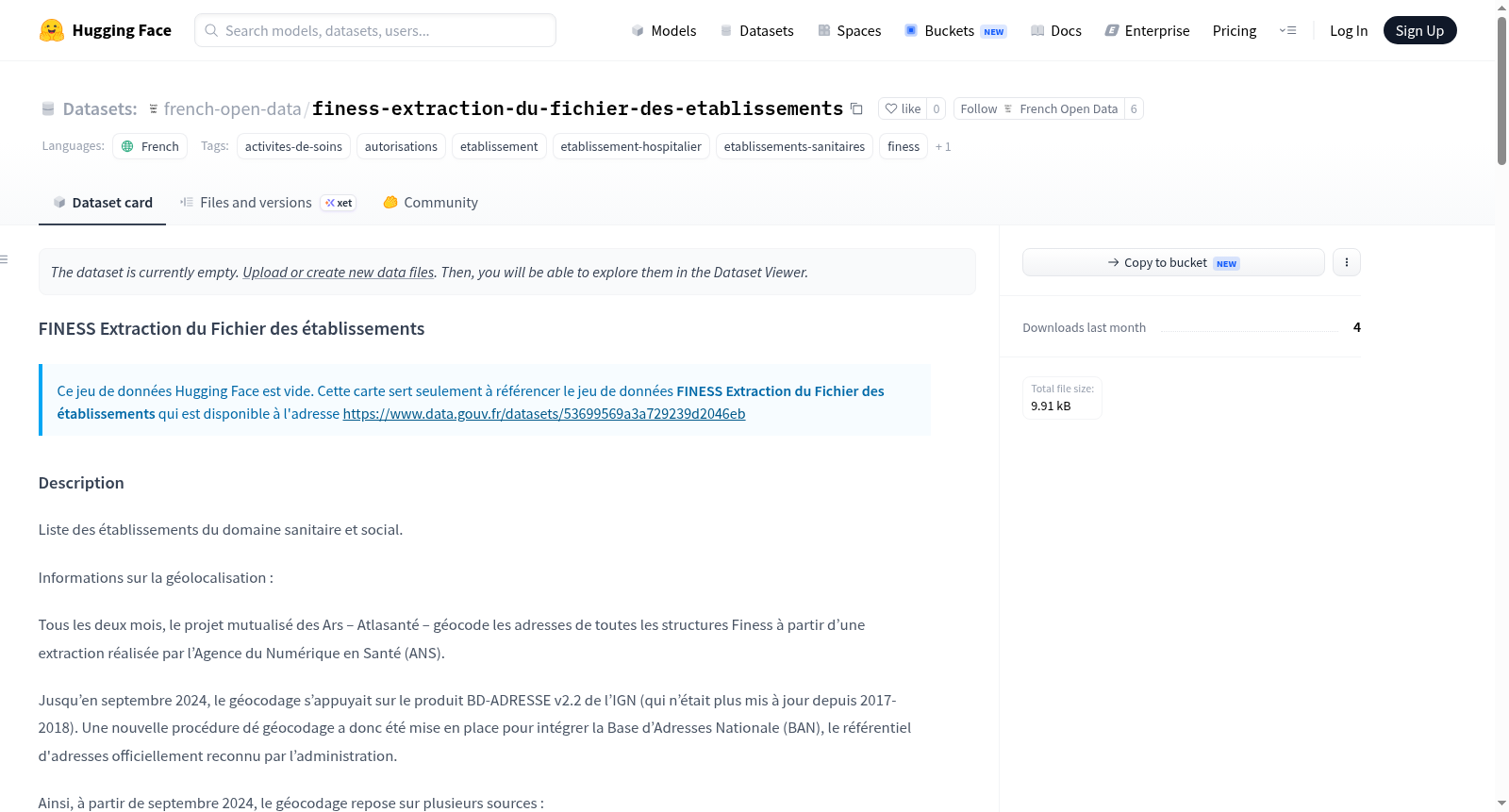Click the xet badge on Files tab
The image size is (1509, 812).
[x=339, y=203]
